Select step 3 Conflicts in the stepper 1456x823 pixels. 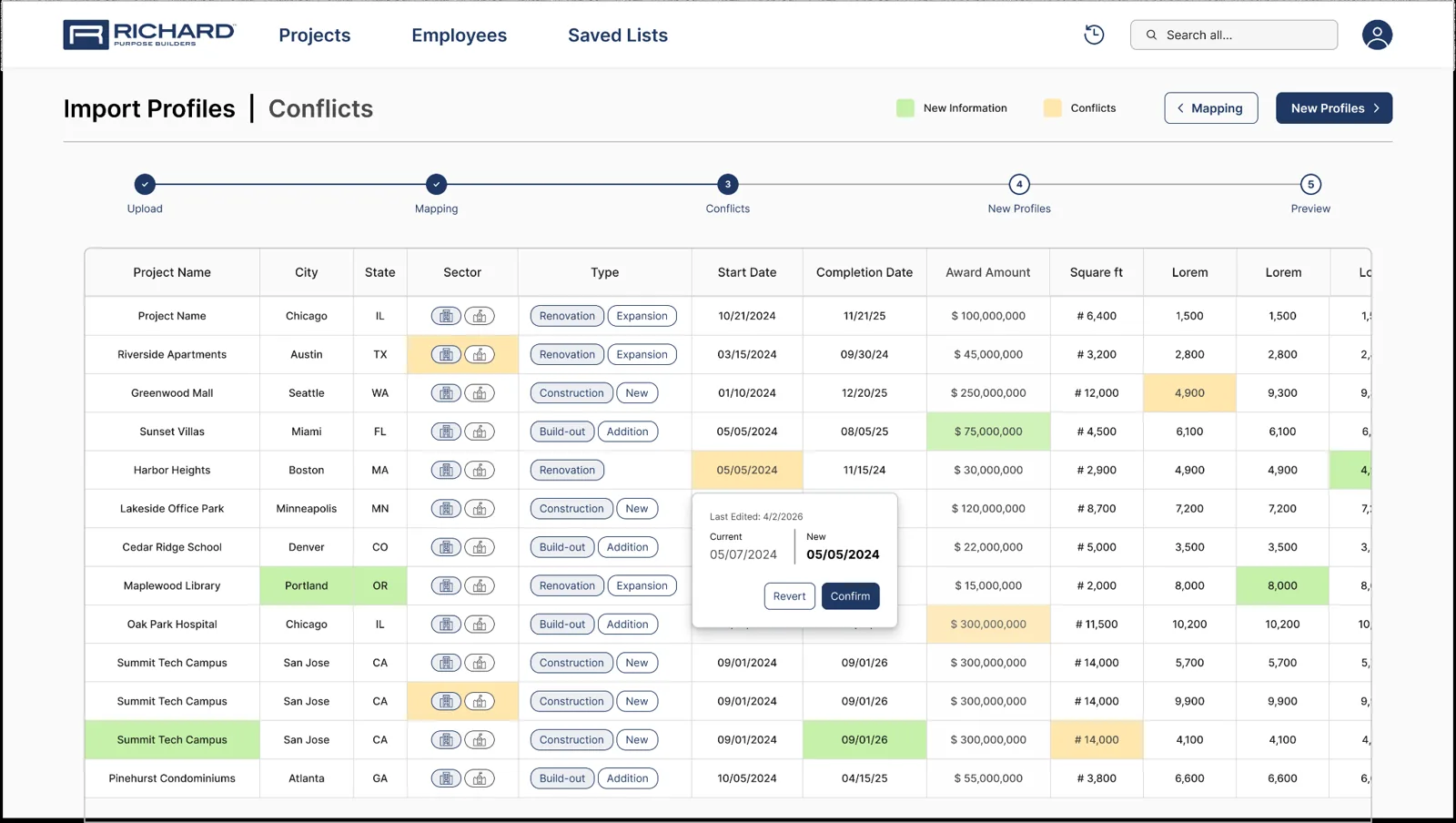click(727, 184)
